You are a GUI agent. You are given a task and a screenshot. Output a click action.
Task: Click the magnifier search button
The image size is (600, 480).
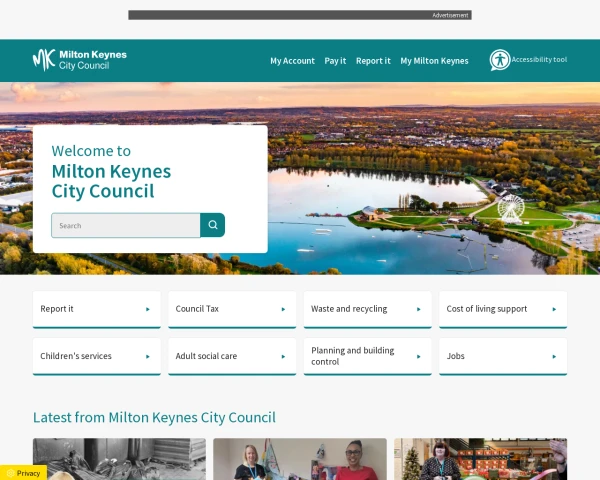213,225
